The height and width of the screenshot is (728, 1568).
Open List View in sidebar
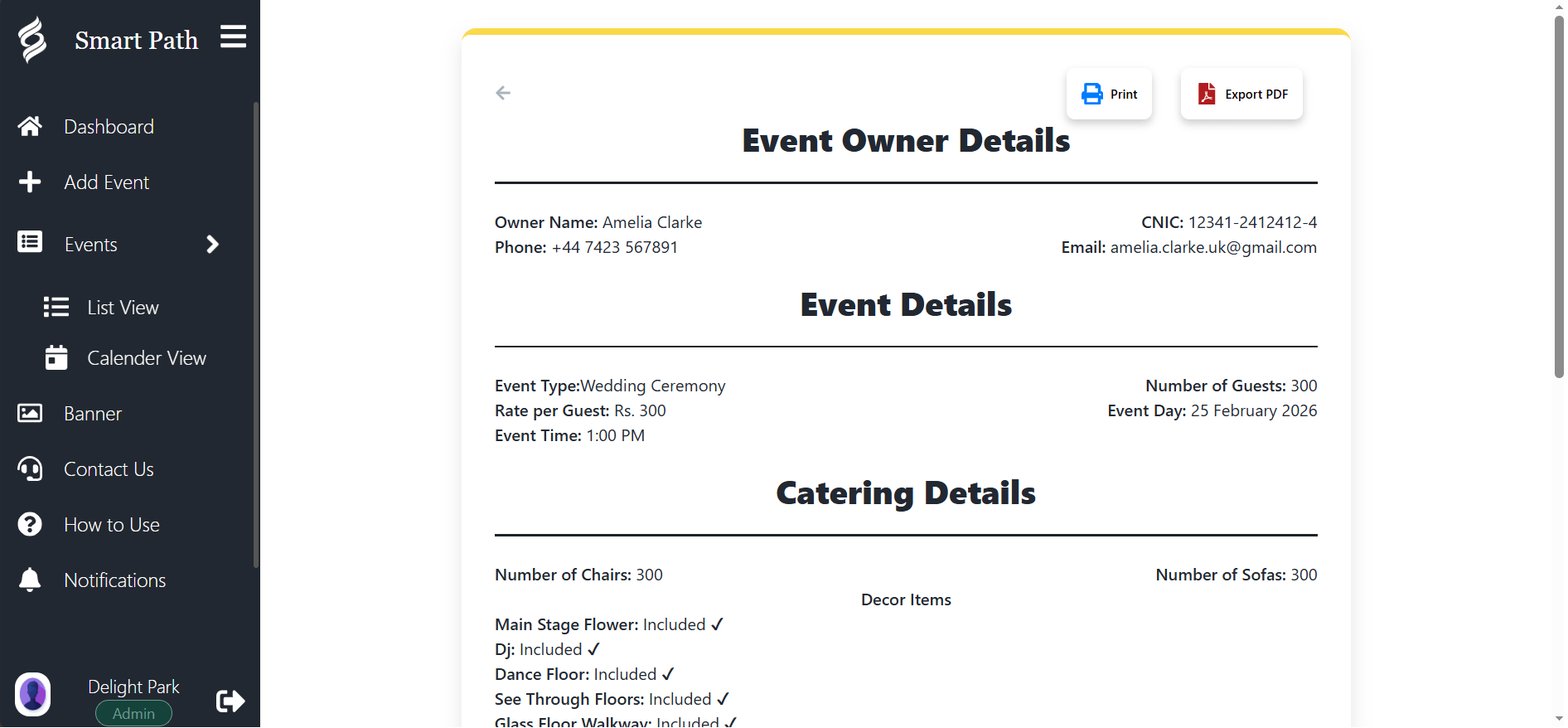[123, 308]
